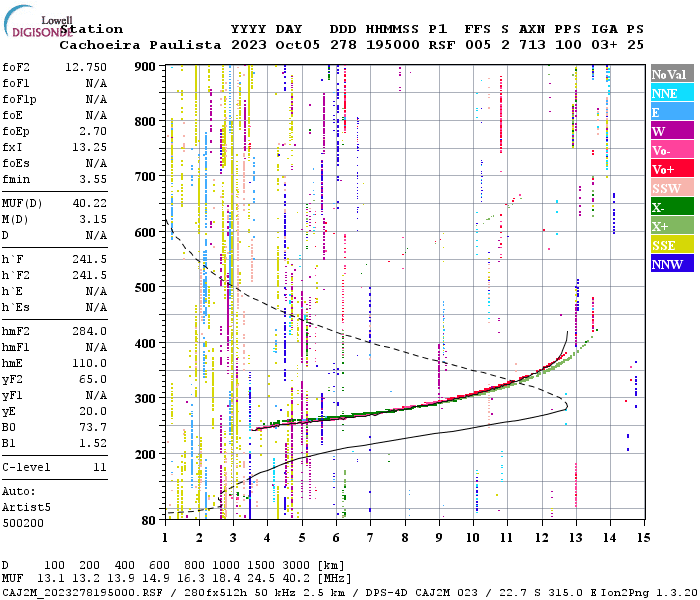Select the X- dark green legend swatch
The width and height of the screenshot is (700, 600).
(x=672, y=207)
